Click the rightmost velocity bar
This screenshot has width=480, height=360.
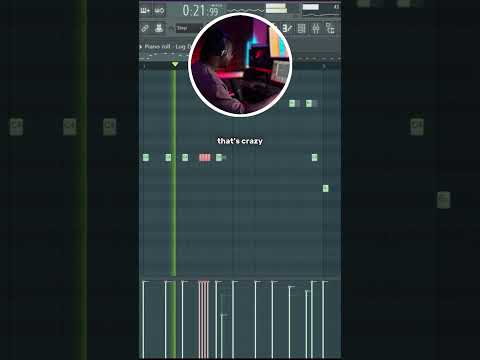pyautogui.click(x=323, y=319)
